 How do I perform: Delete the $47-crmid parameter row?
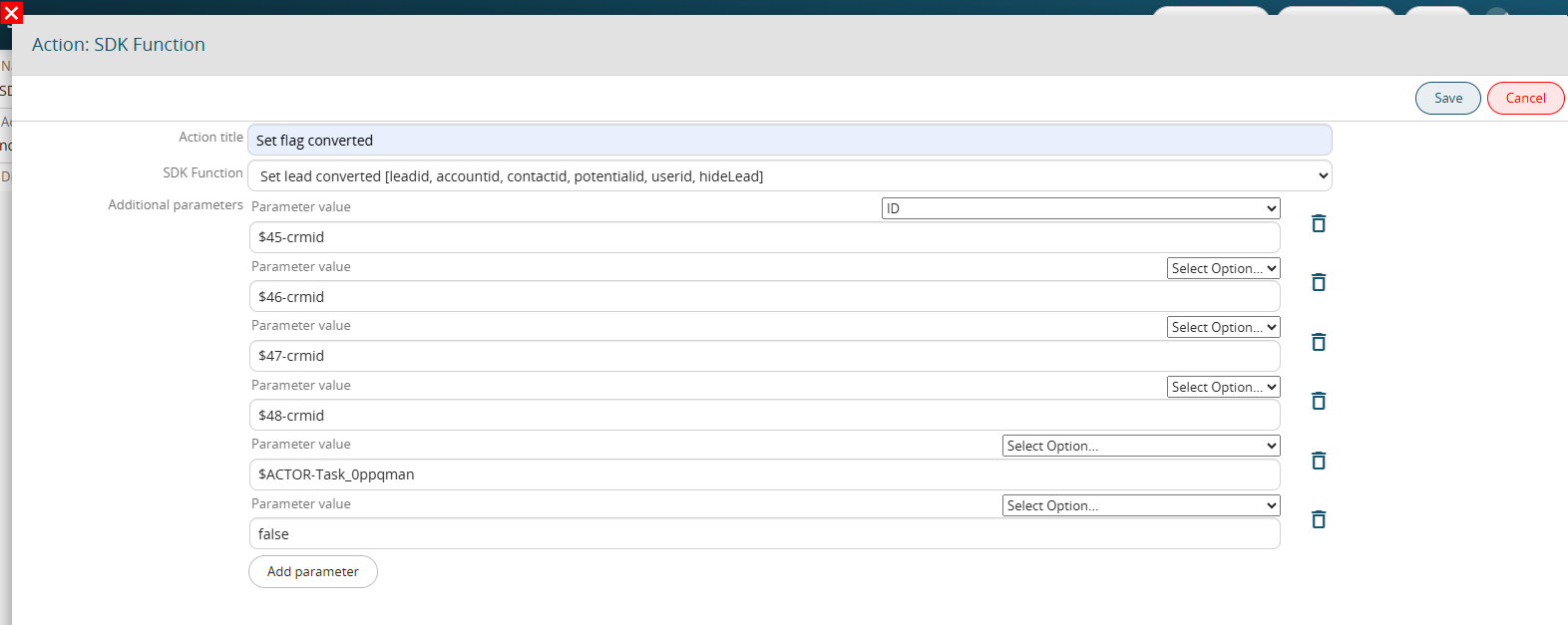1319,342
